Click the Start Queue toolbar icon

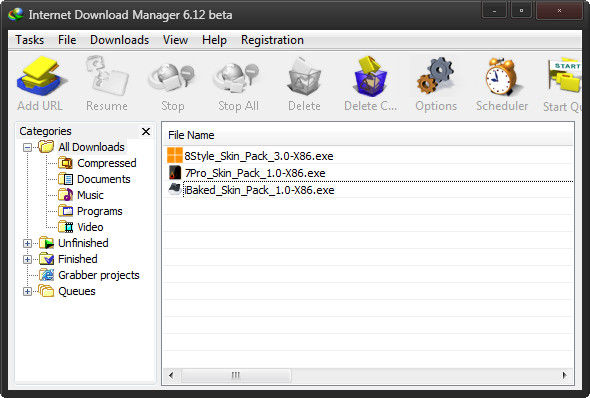tap(565, 76)
